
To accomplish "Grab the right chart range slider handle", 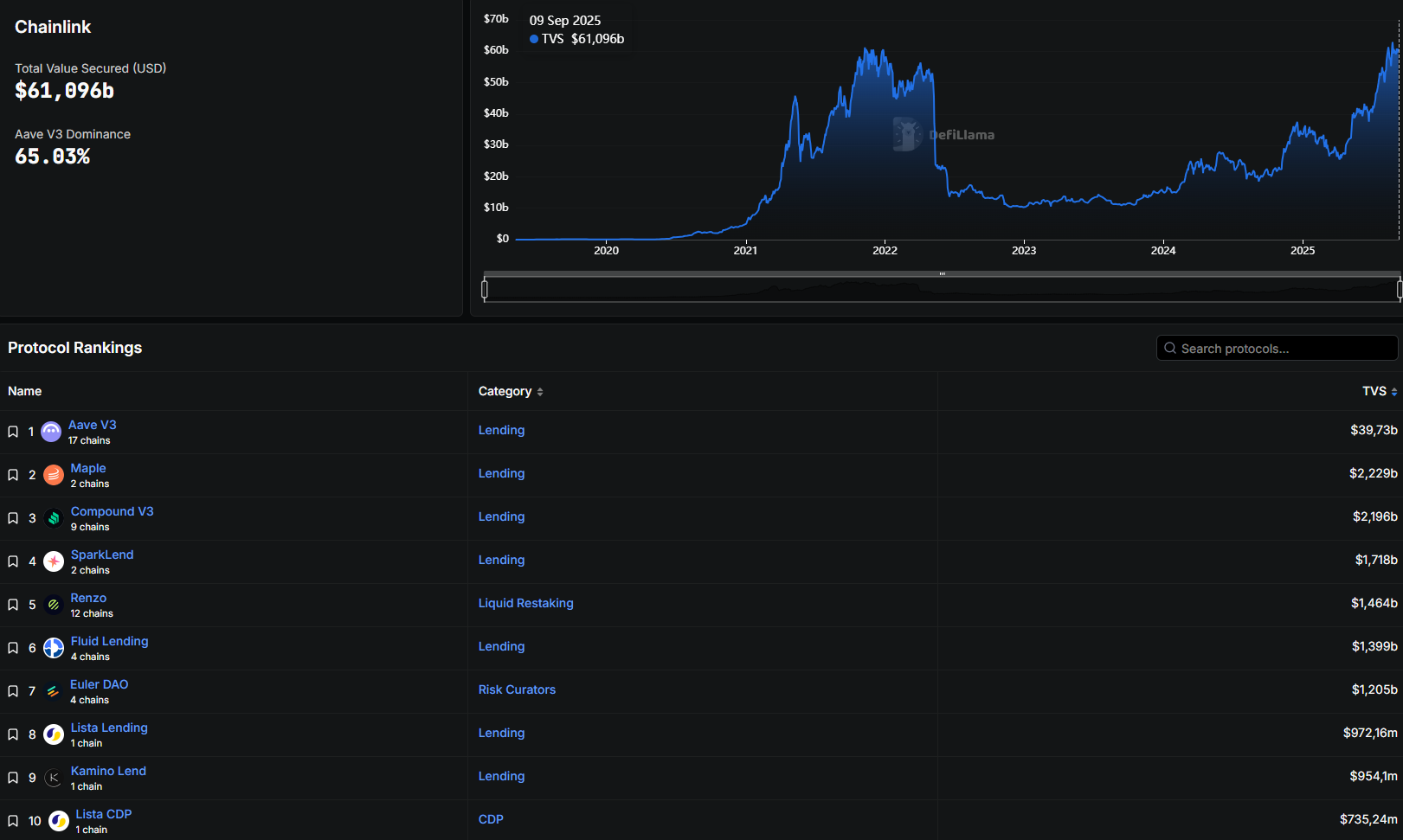I will click(x=1400, y=289).
